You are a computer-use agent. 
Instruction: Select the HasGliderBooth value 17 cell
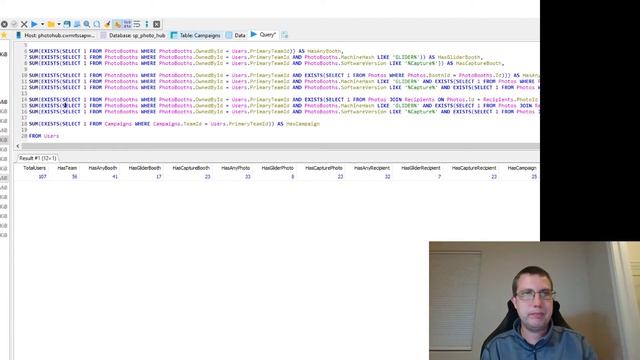(x=143, y=177)
